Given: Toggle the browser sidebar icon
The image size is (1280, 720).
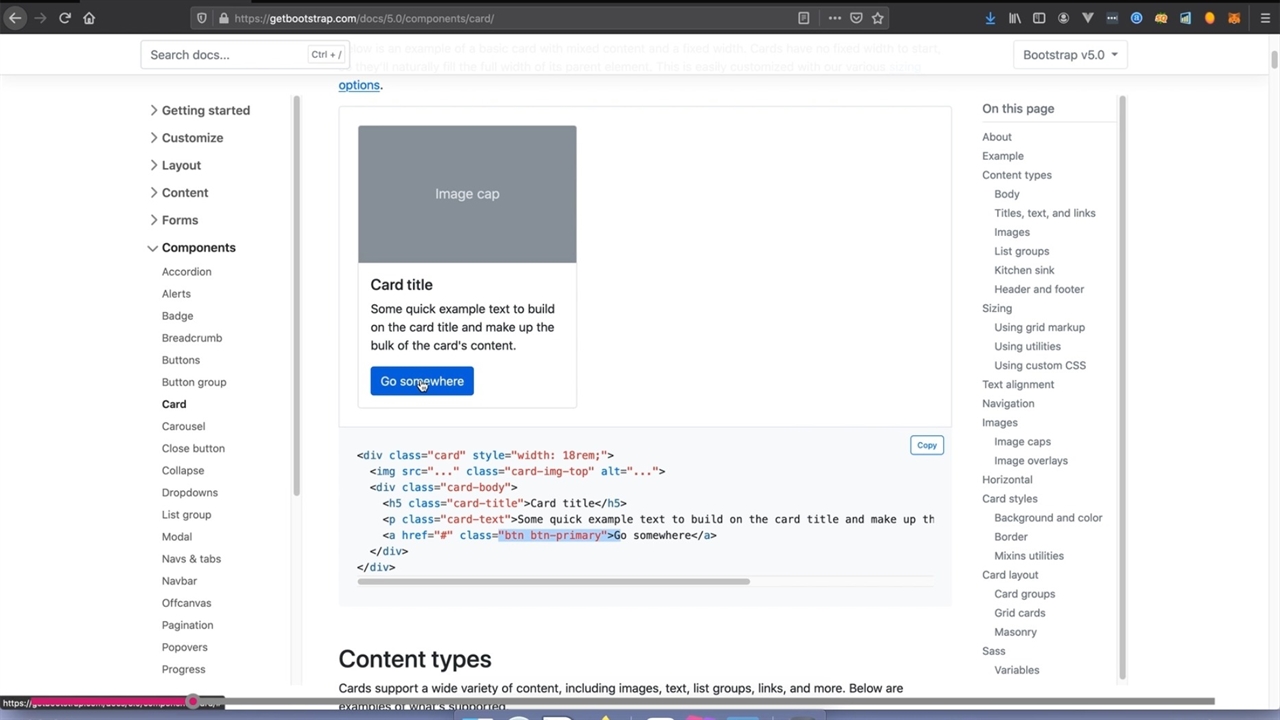Looking at the screenshot, I should pos(1039,18).
